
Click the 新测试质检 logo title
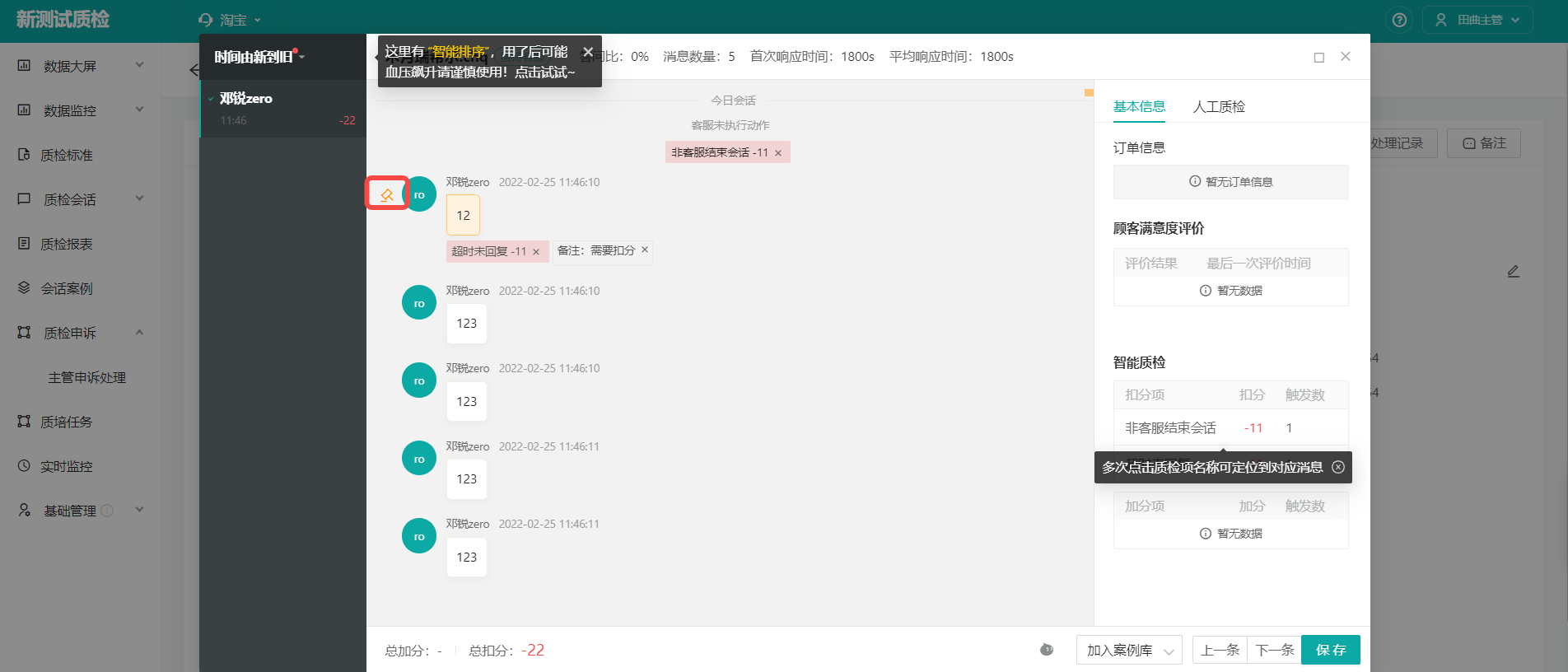63,20
